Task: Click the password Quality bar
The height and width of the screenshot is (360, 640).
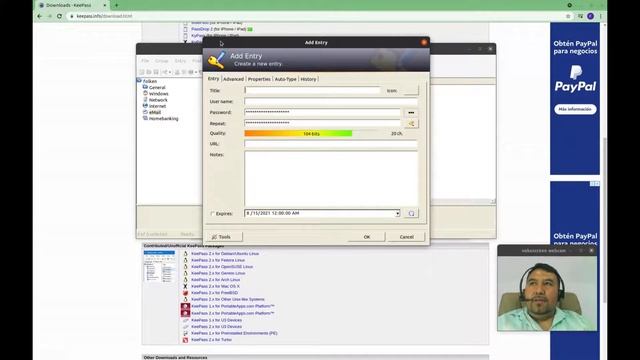Action: [x=311, y=133]
